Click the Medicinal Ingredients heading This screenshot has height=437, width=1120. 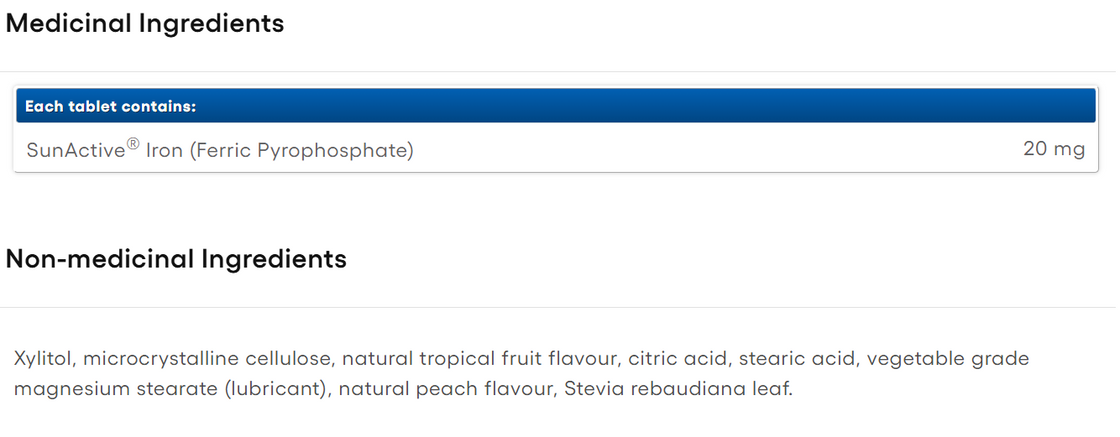click(x=145, y=24)
